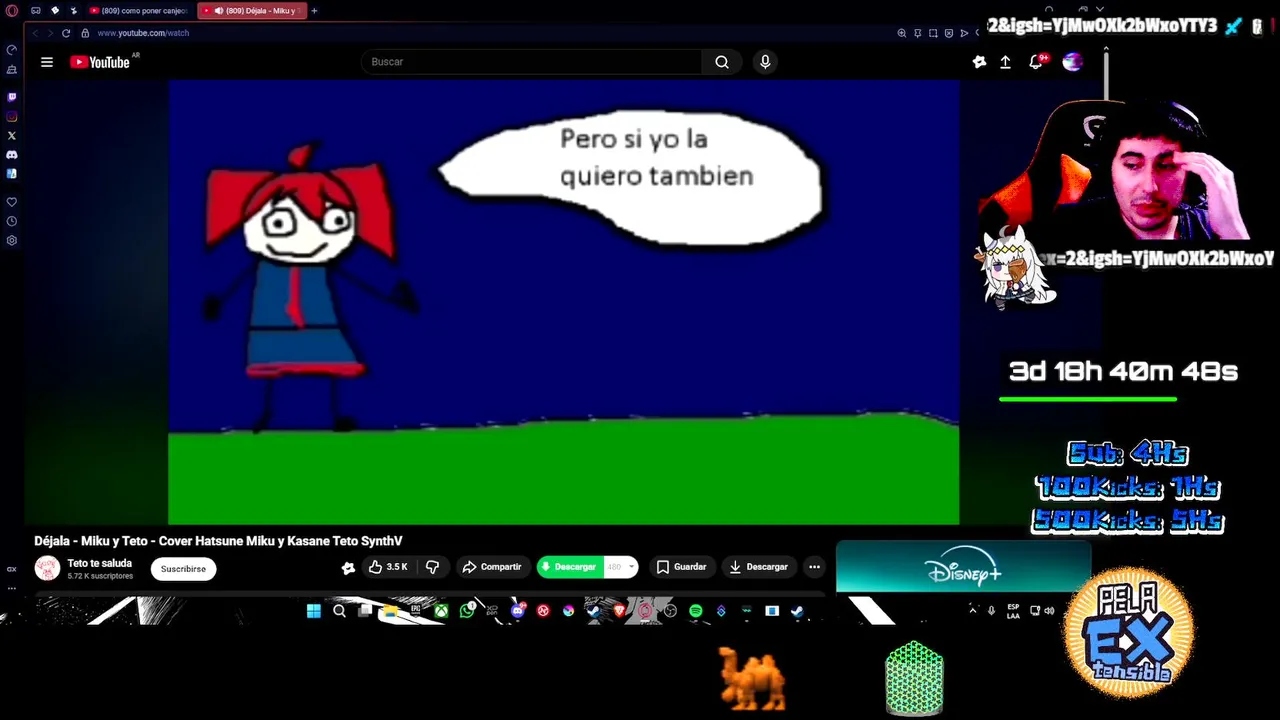Viewport: 1280px width, 720px height.
Task: Like the video with 3.5 K thumbs up
Action: (x=388, y=567)
